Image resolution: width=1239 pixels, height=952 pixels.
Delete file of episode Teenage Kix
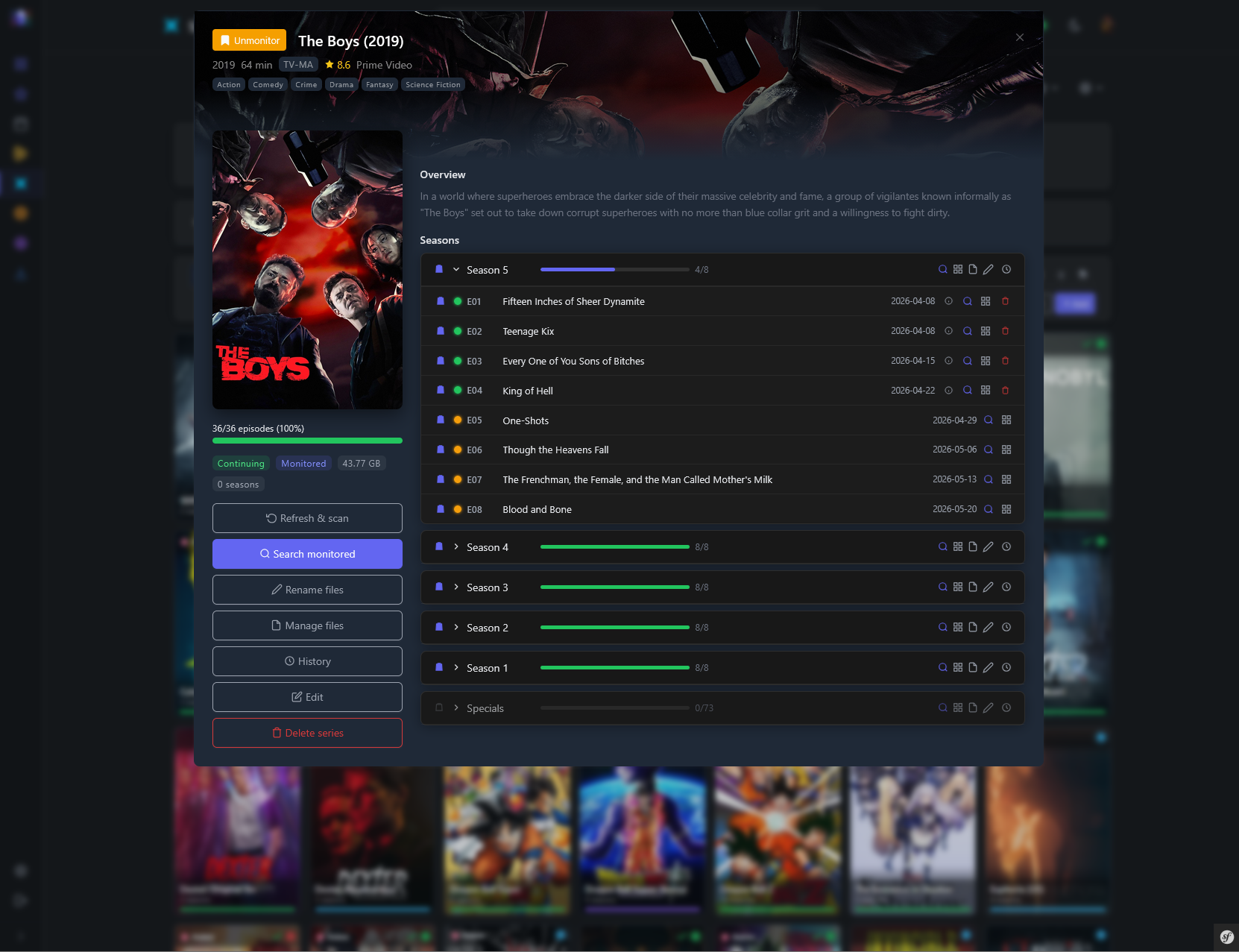pos(1005,331)
